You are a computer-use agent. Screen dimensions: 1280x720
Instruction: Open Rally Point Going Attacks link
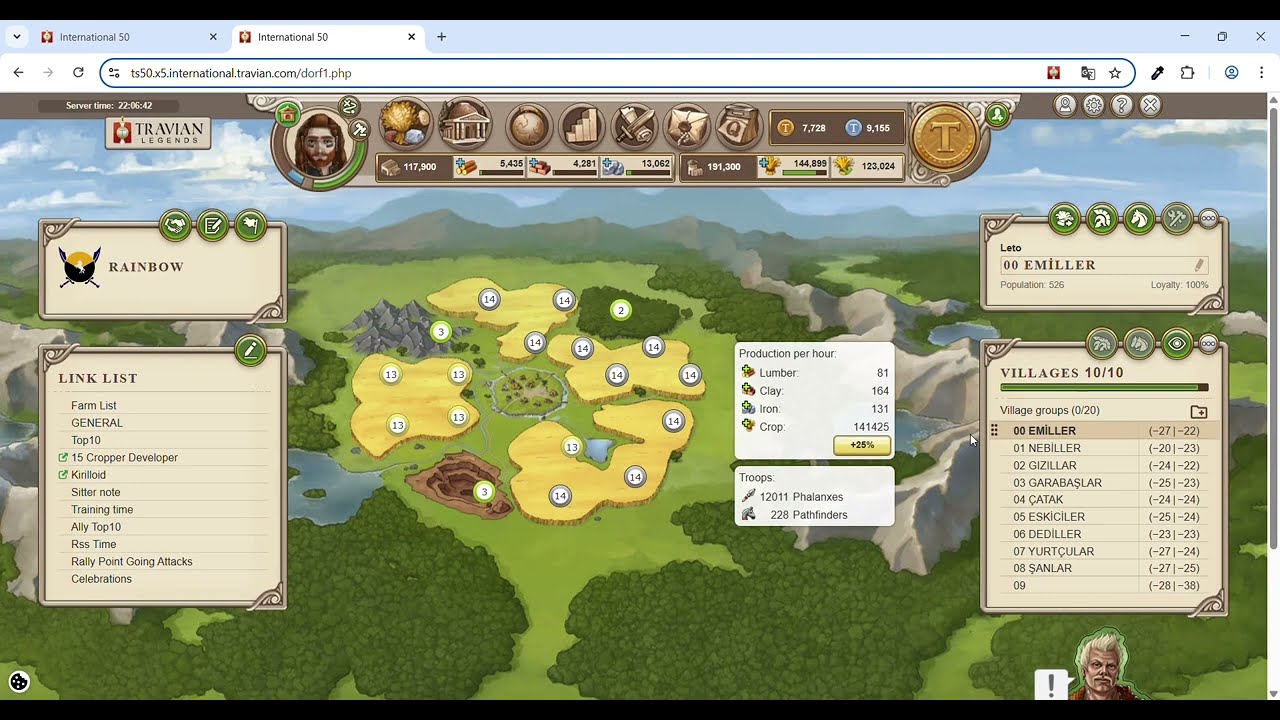[x=132, y=562]
